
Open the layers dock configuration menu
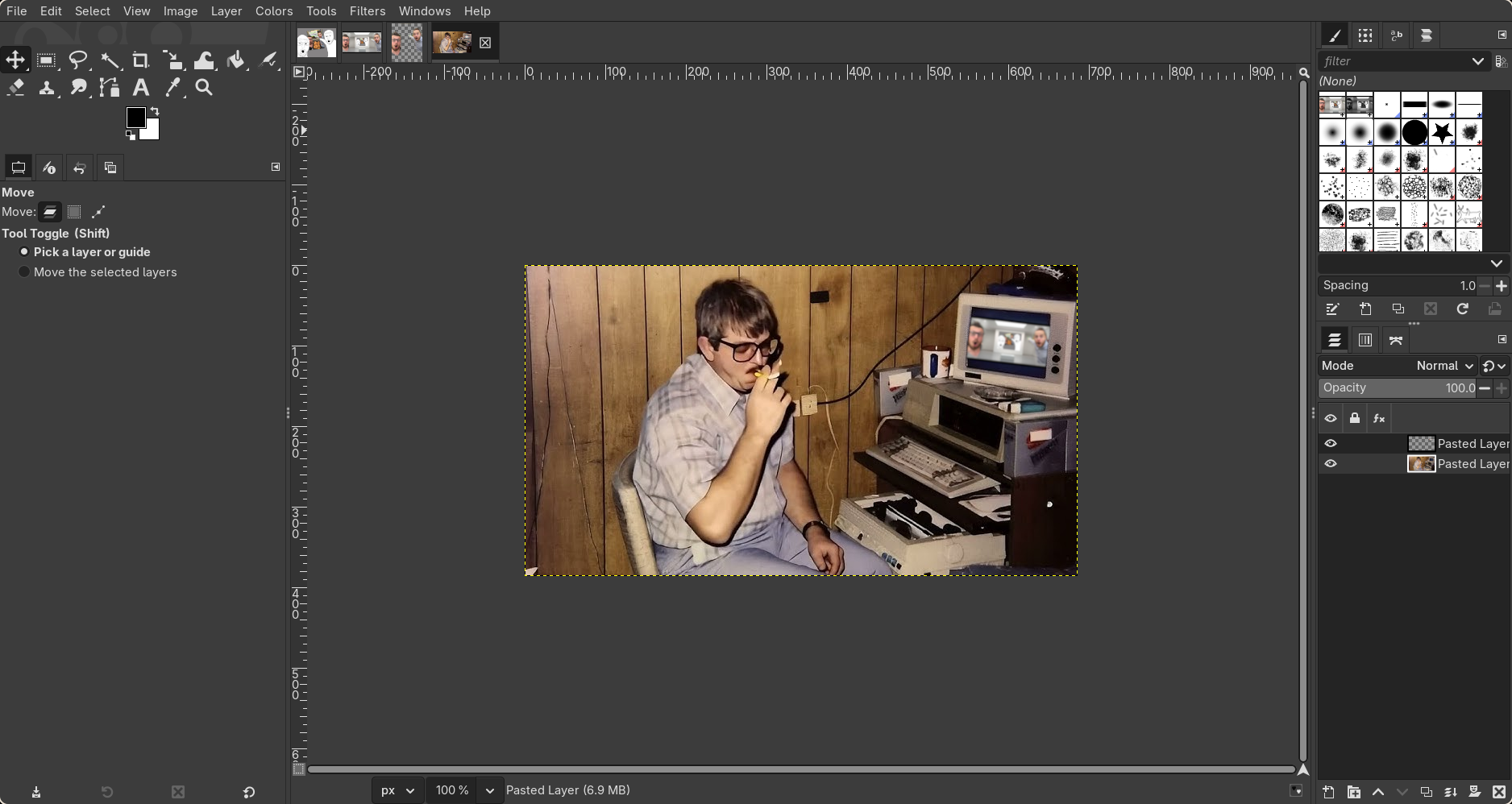[1502, 339]
